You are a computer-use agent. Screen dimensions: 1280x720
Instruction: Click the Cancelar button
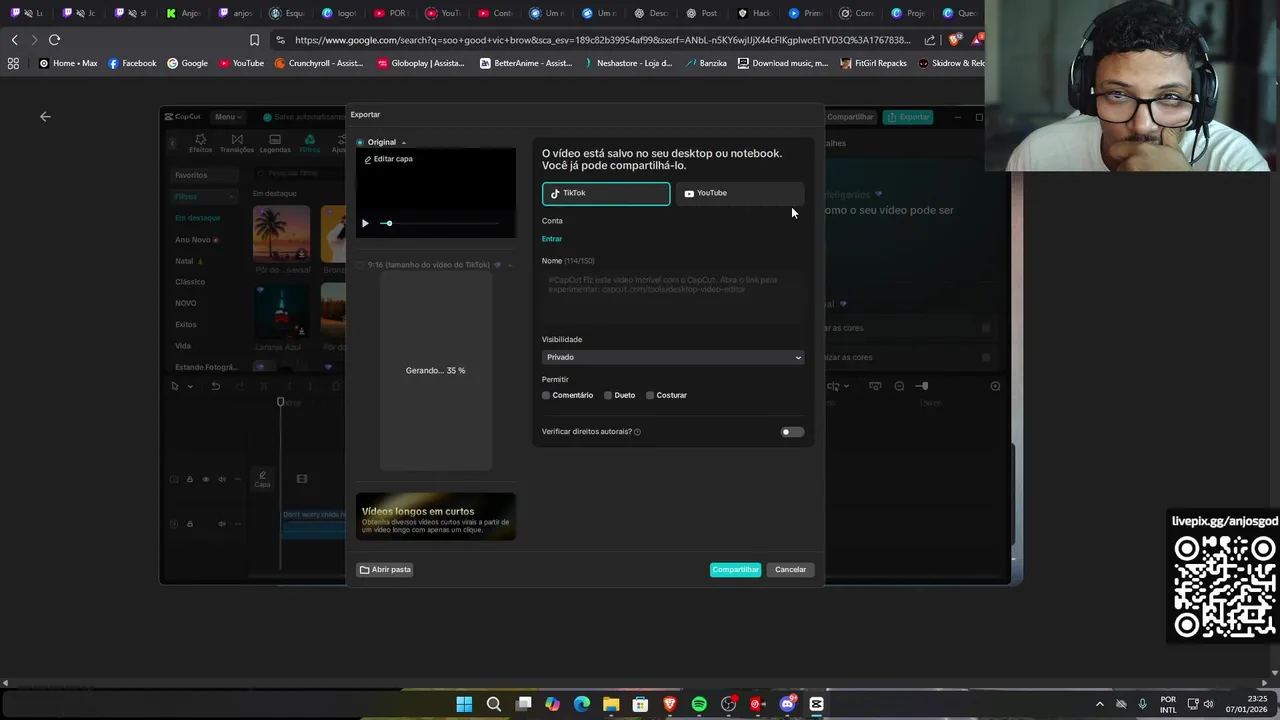tap(790, 570)
